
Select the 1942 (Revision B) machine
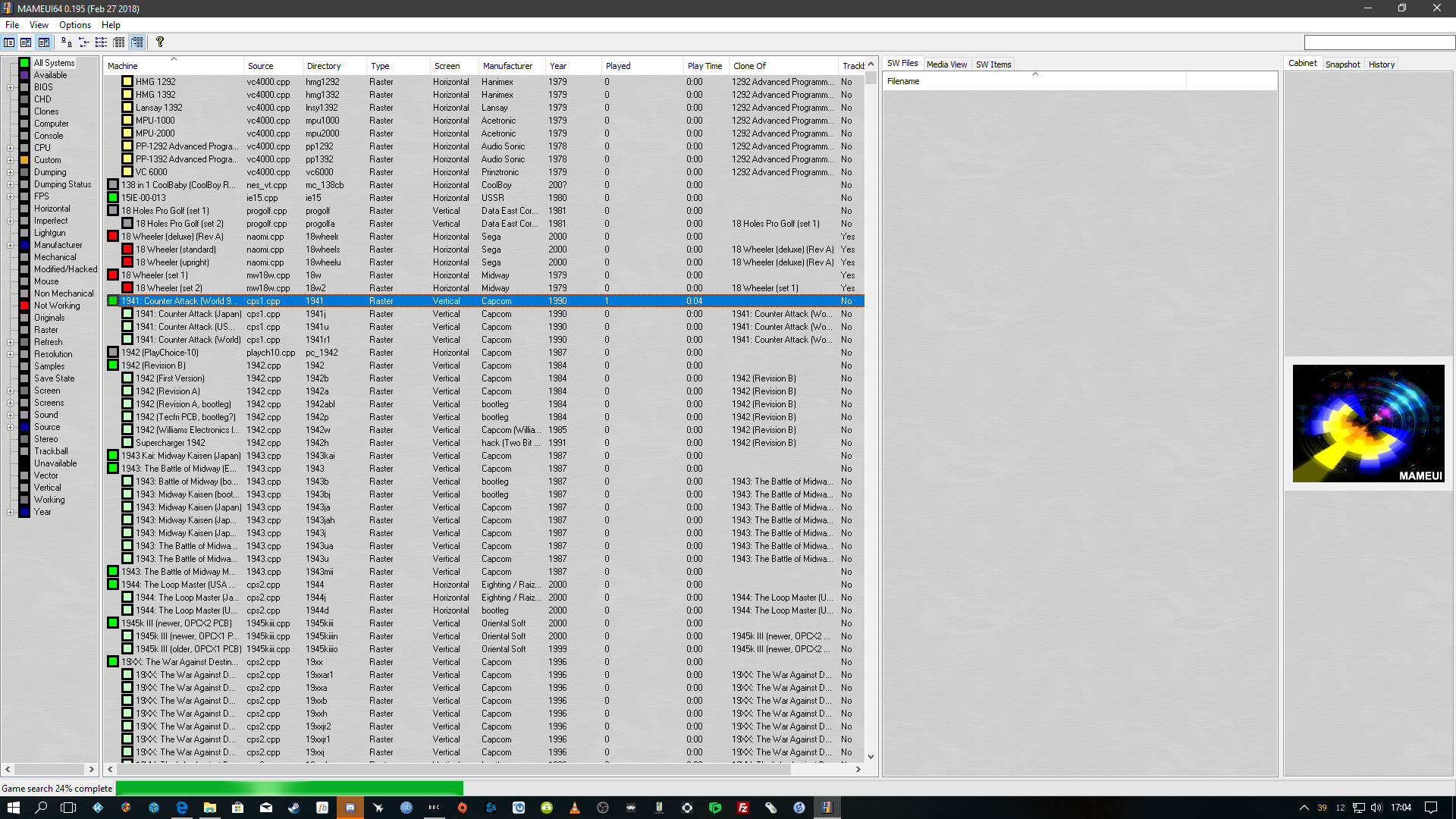[x=485, y=366]
